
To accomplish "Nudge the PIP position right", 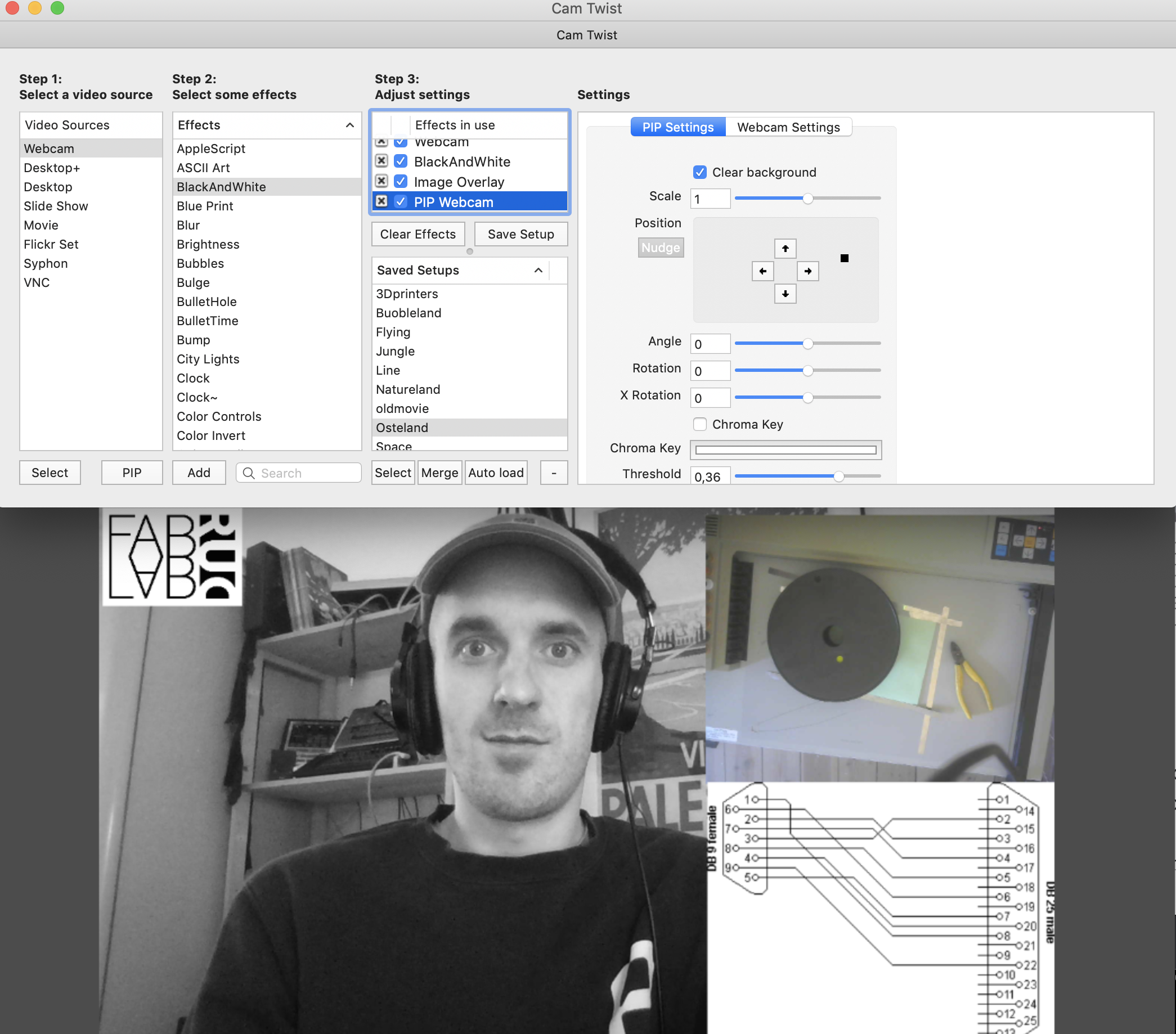I will coord(808,271).
